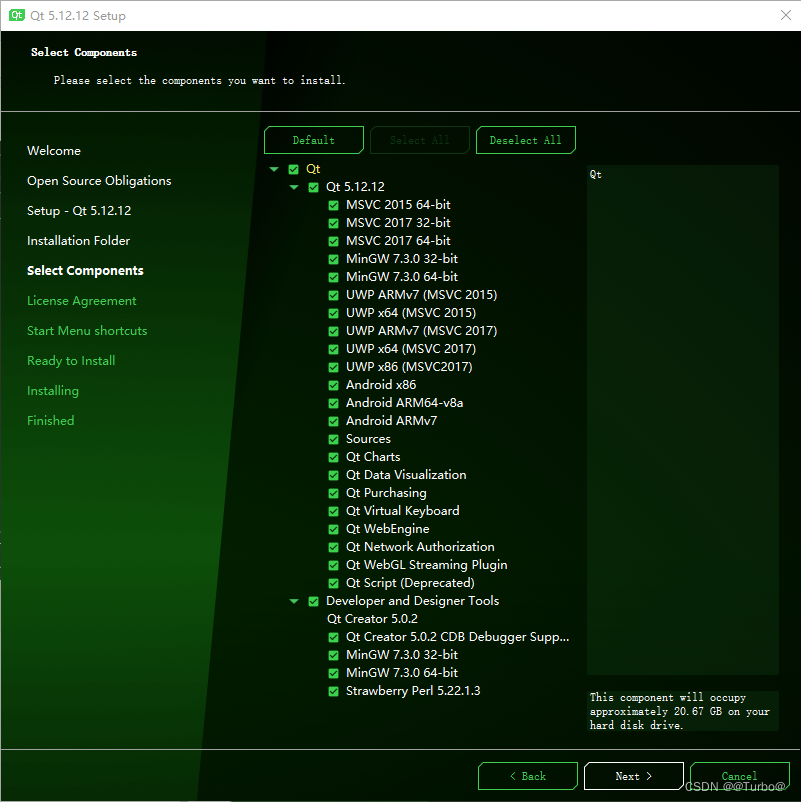
Task: Uncheck Qt Virtual Keyboard checkbox
Action: click(333, 511)
